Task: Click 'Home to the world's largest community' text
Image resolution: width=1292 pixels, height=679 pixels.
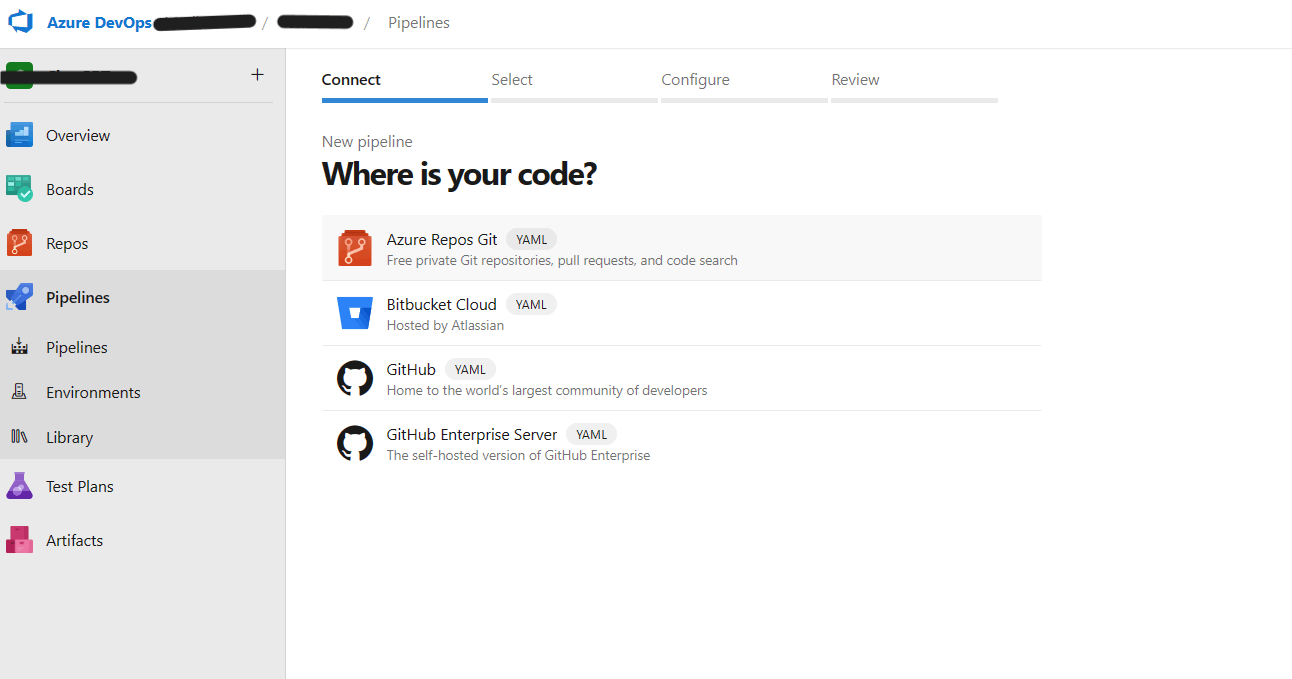Action: pos(547,390)
